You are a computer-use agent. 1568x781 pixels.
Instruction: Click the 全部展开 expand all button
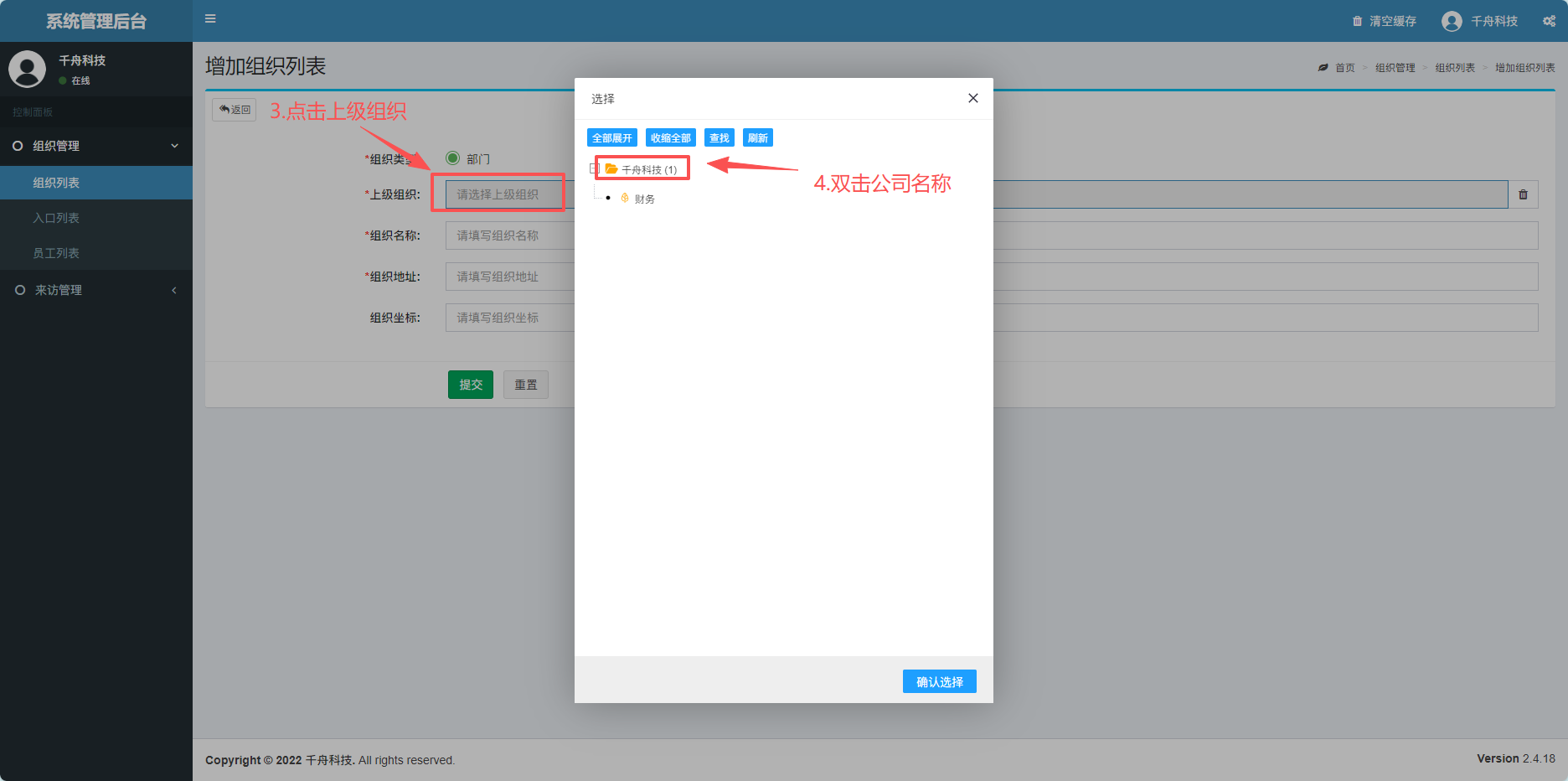tap(612, 137)
